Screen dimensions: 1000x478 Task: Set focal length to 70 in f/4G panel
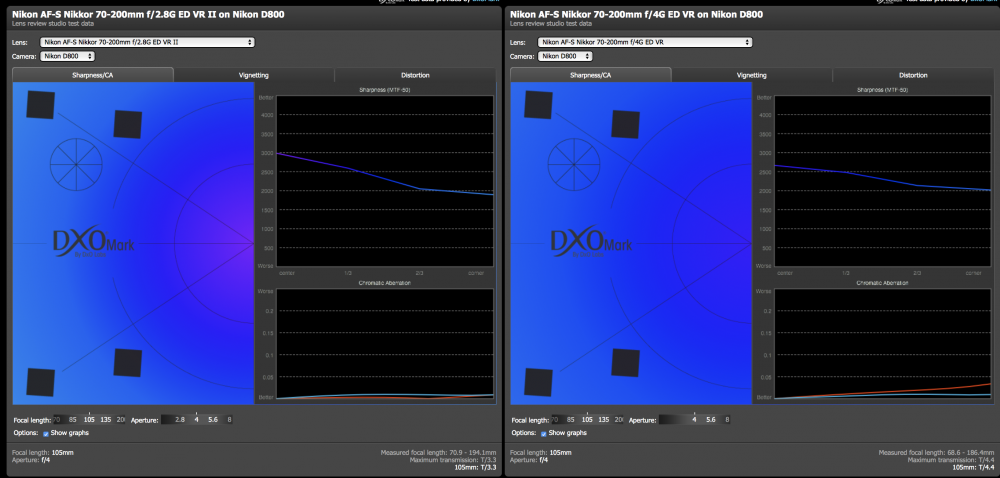coord(555,420)
